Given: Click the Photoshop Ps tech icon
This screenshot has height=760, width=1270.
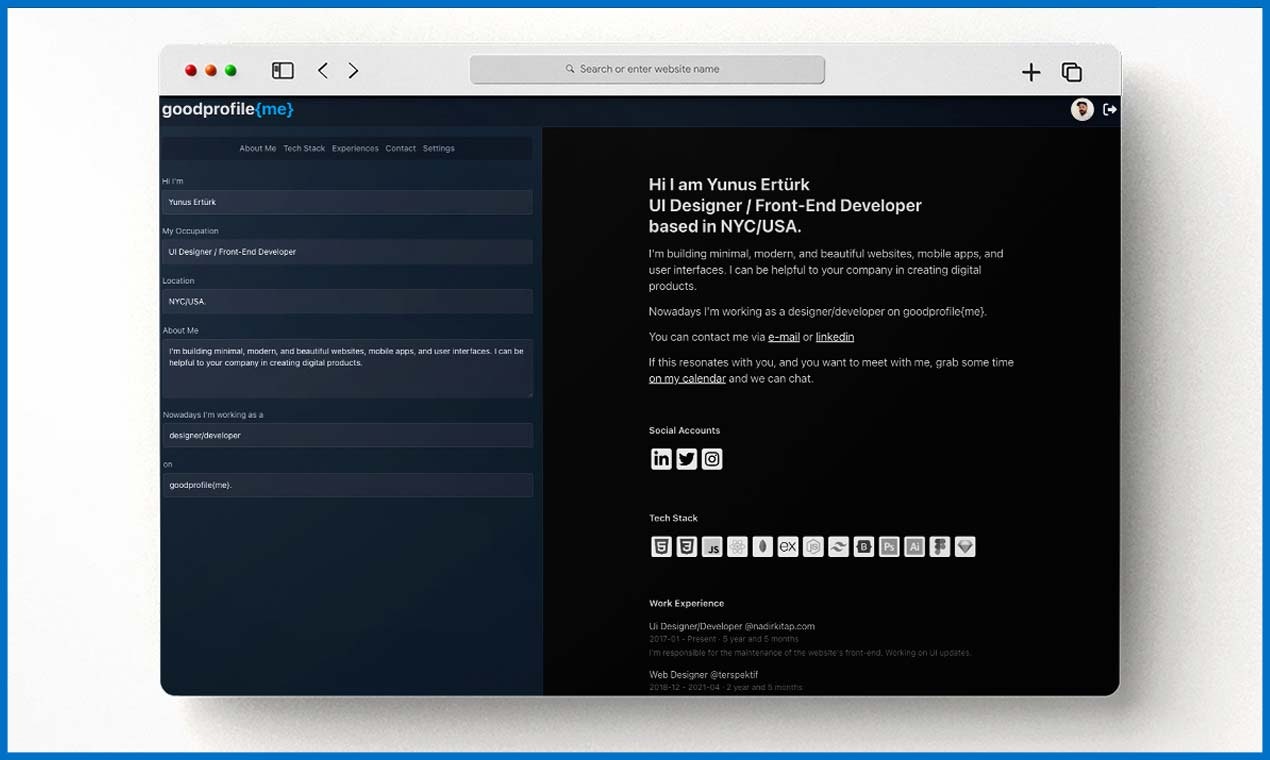Looking at the screenshot, I should click(889, 547).
